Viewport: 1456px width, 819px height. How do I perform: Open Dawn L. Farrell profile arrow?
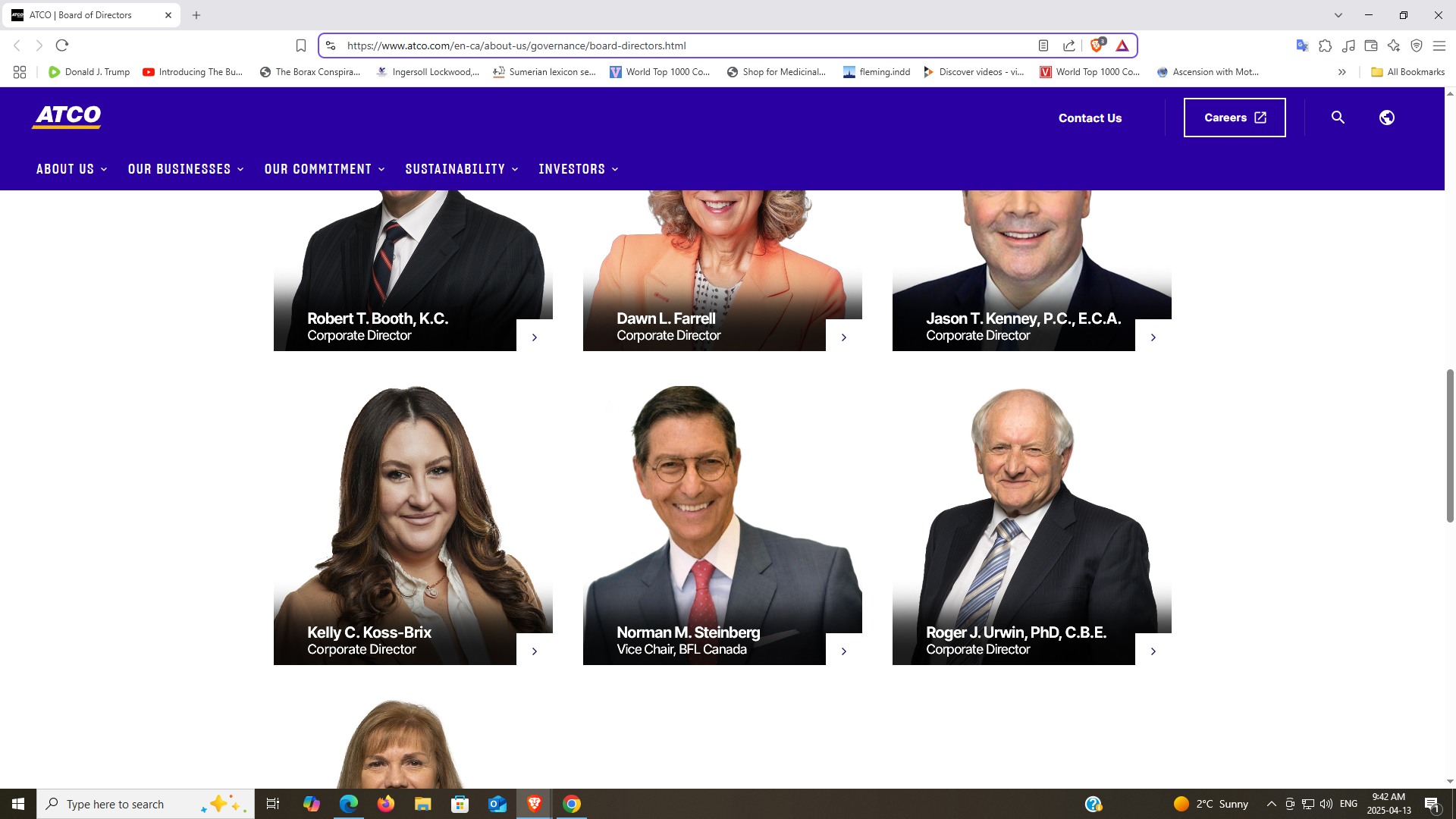pos(844,336)
